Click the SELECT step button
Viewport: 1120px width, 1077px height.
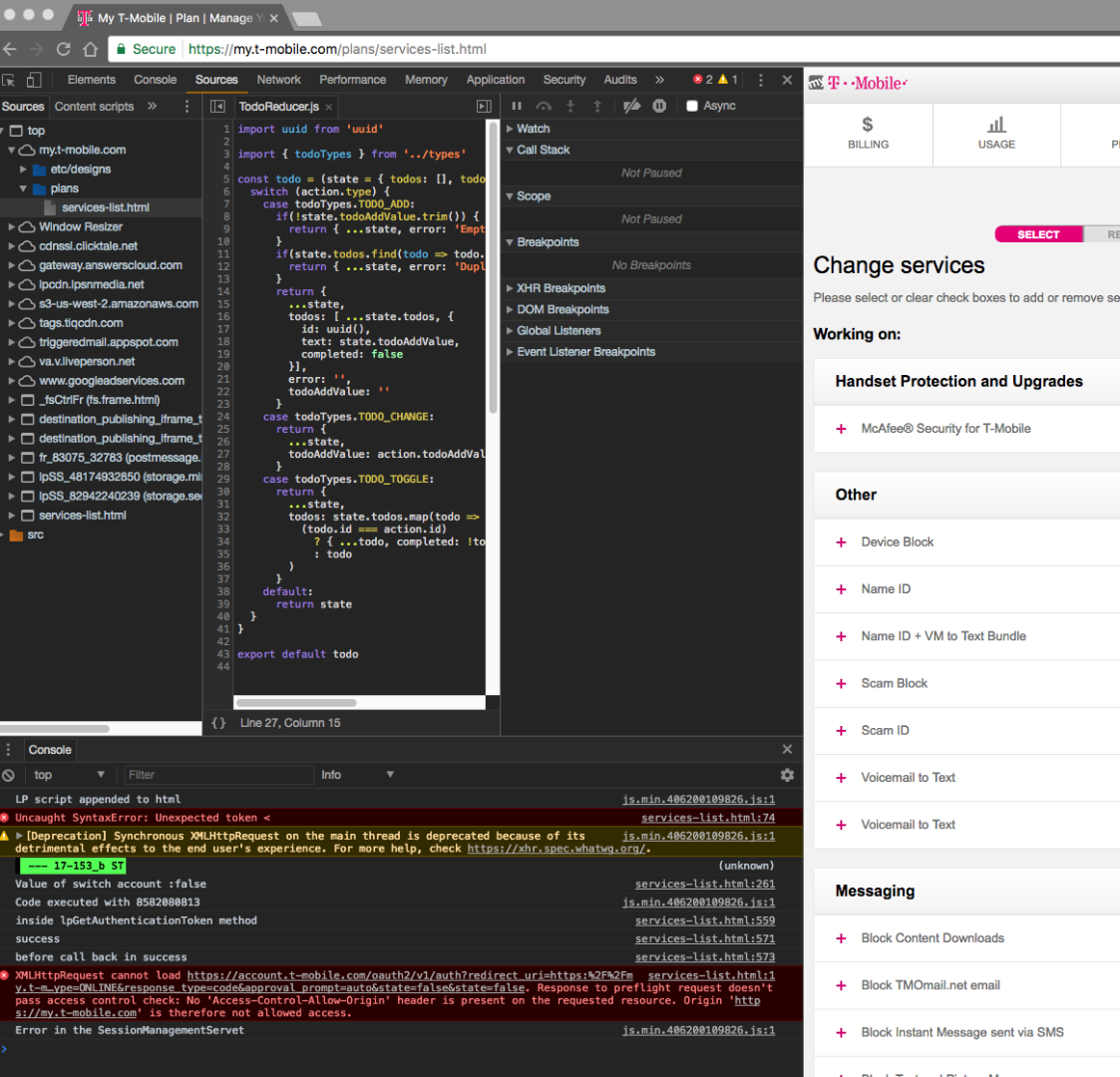(1038, 234)
